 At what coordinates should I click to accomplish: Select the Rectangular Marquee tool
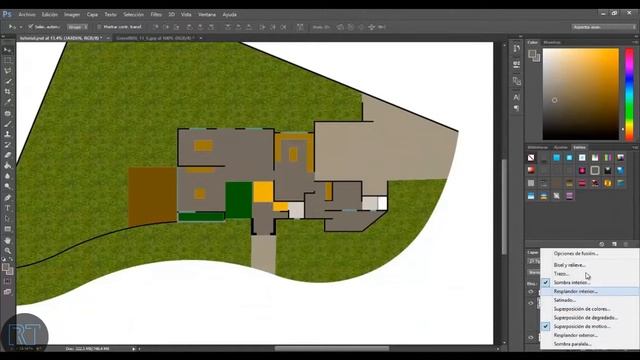(x=7, y=60)
